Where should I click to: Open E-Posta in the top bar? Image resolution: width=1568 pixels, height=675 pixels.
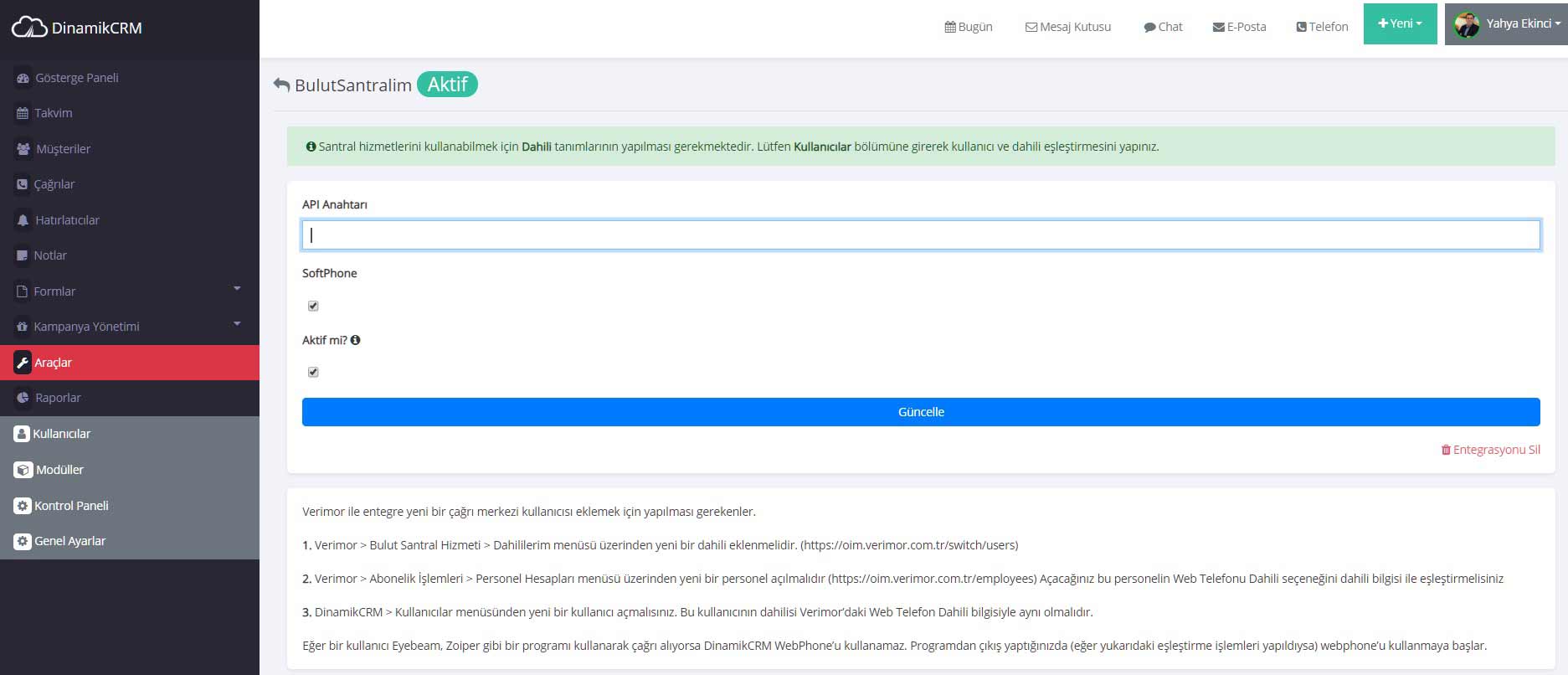(1239, 27)
